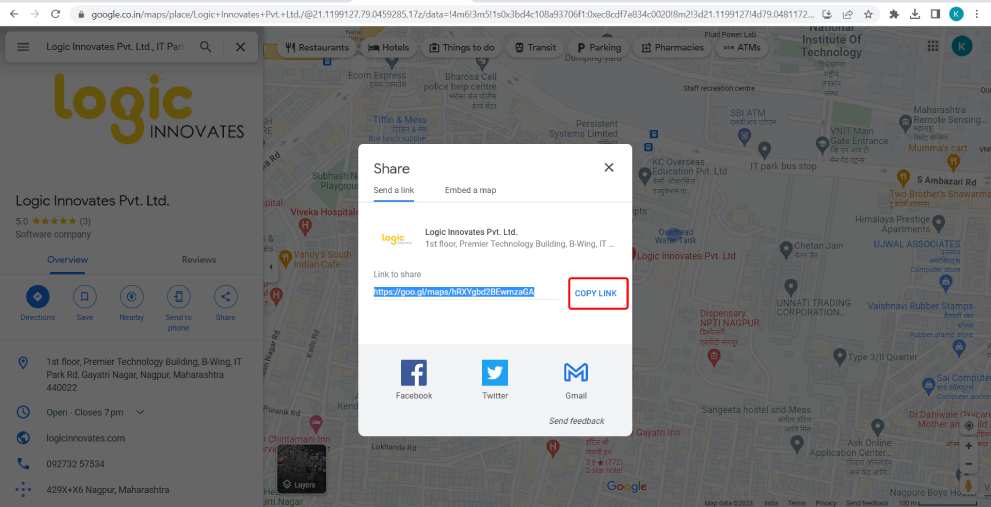
Task: Click the address pin icon
Action: click(x=23, y=362)
